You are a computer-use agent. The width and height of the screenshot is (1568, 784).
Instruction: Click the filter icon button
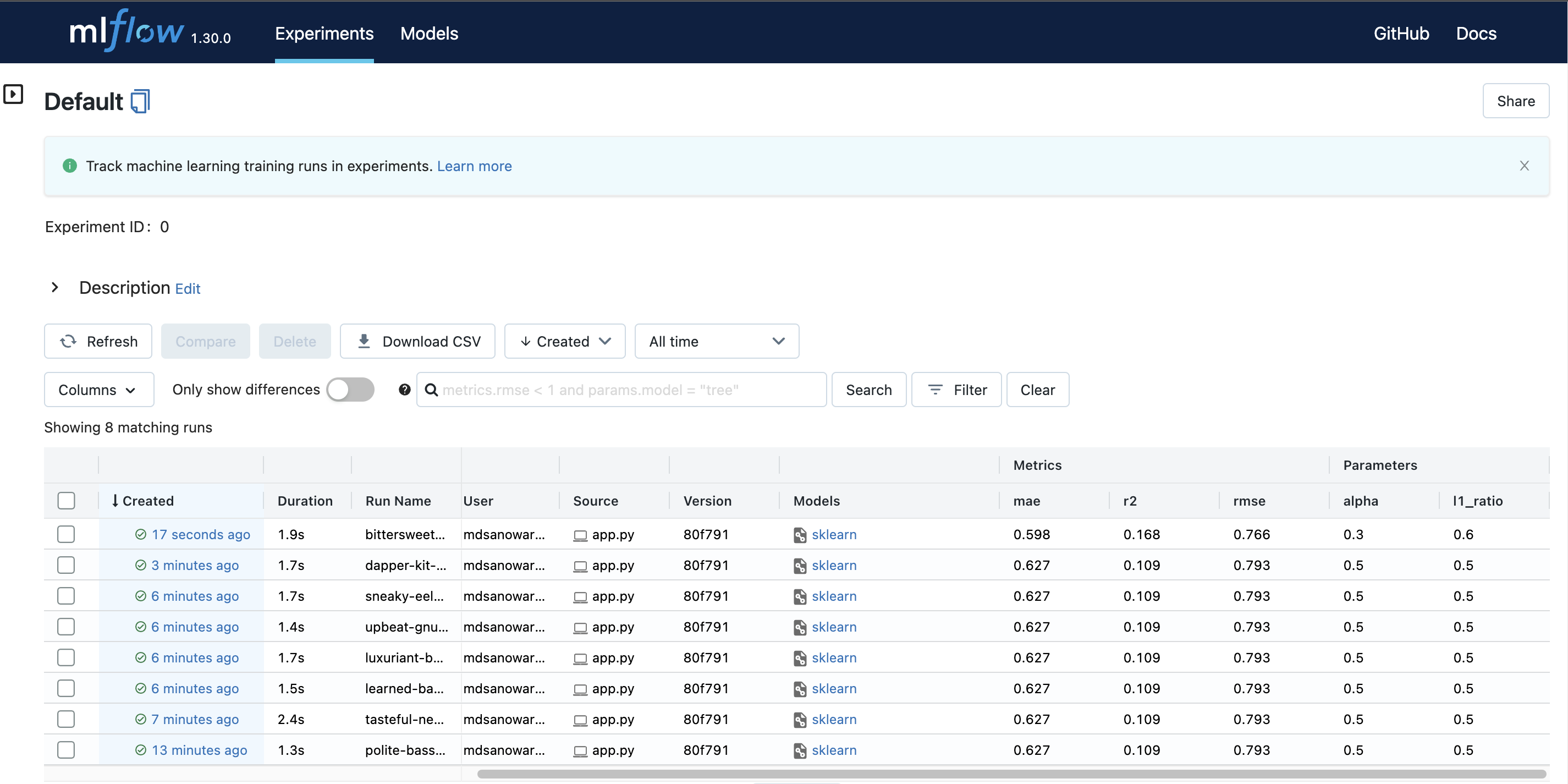[x=956, y=389]
